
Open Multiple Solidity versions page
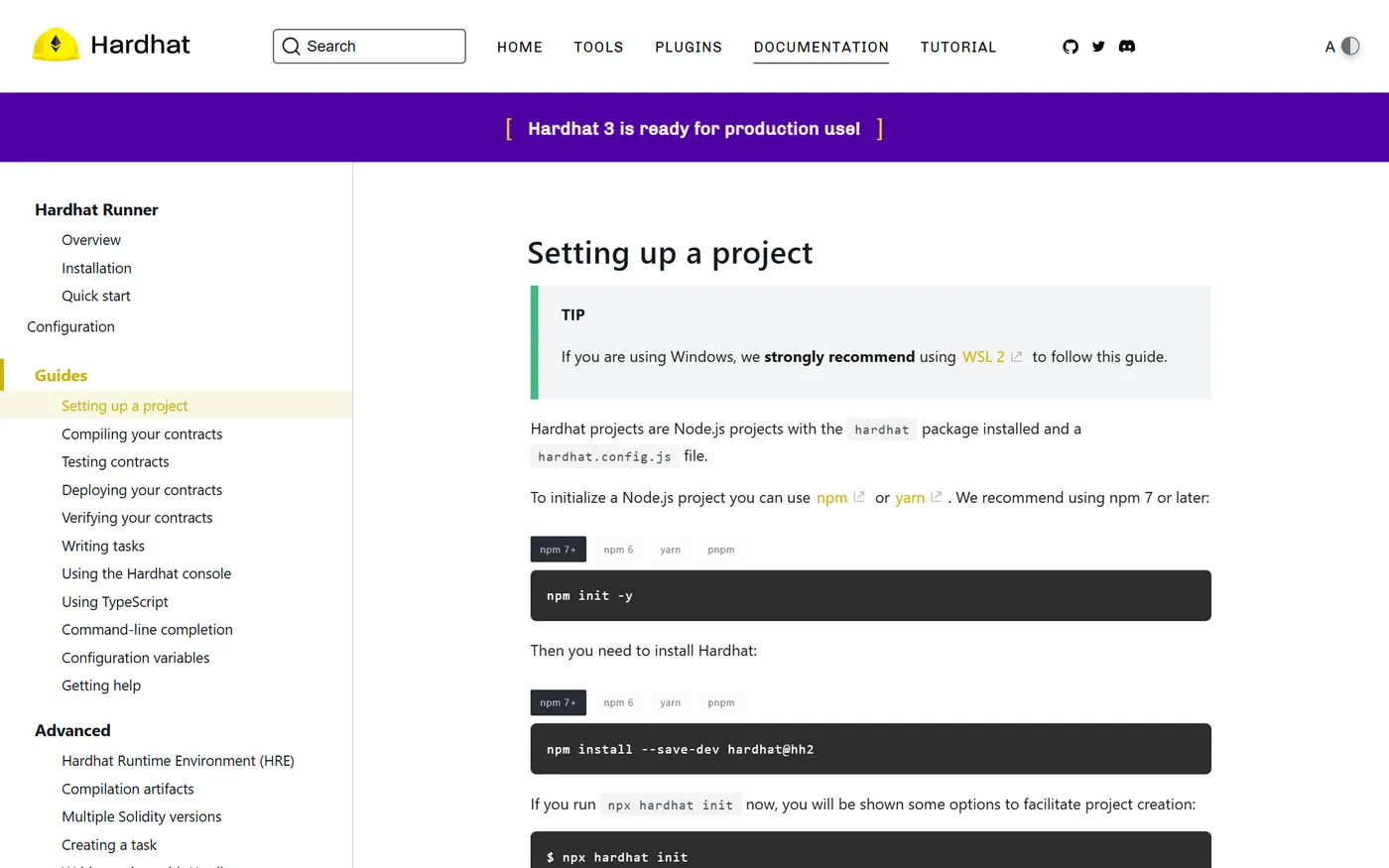(x=142, y=816)
